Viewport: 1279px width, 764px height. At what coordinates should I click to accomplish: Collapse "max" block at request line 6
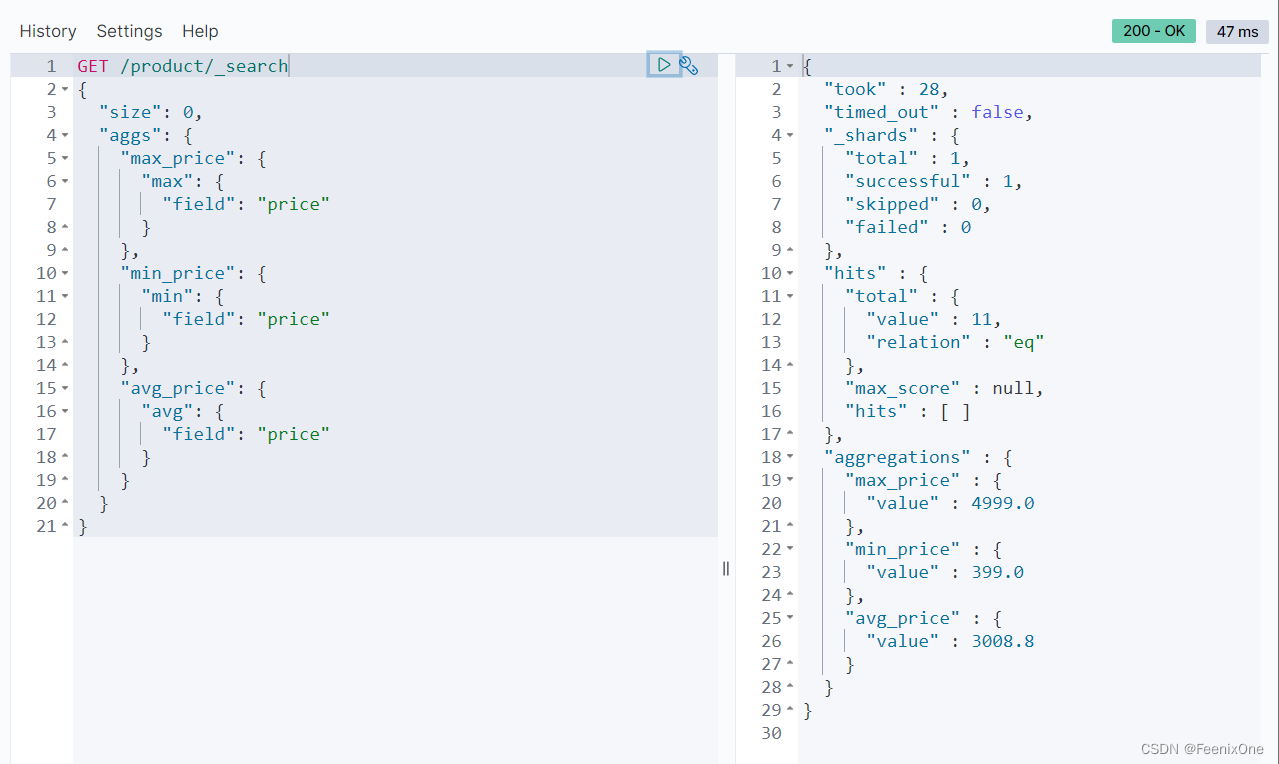pyautogui.click(x=65, y=182)
